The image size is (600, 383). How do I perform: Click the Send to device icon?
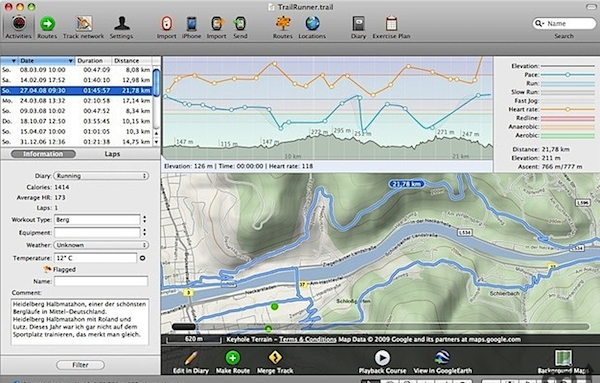pos(240,24)
